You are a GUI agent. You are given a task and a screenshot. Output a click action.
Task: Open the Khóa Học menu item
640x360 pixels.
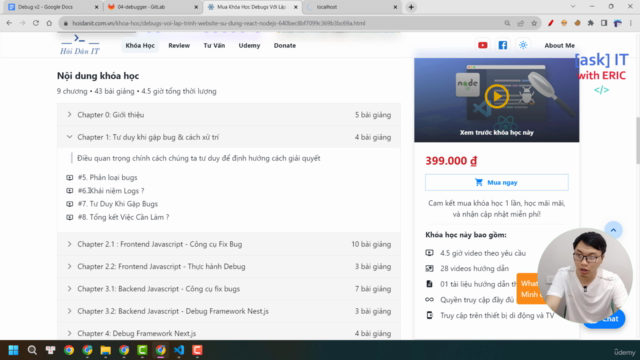click(x=140, y=45)
